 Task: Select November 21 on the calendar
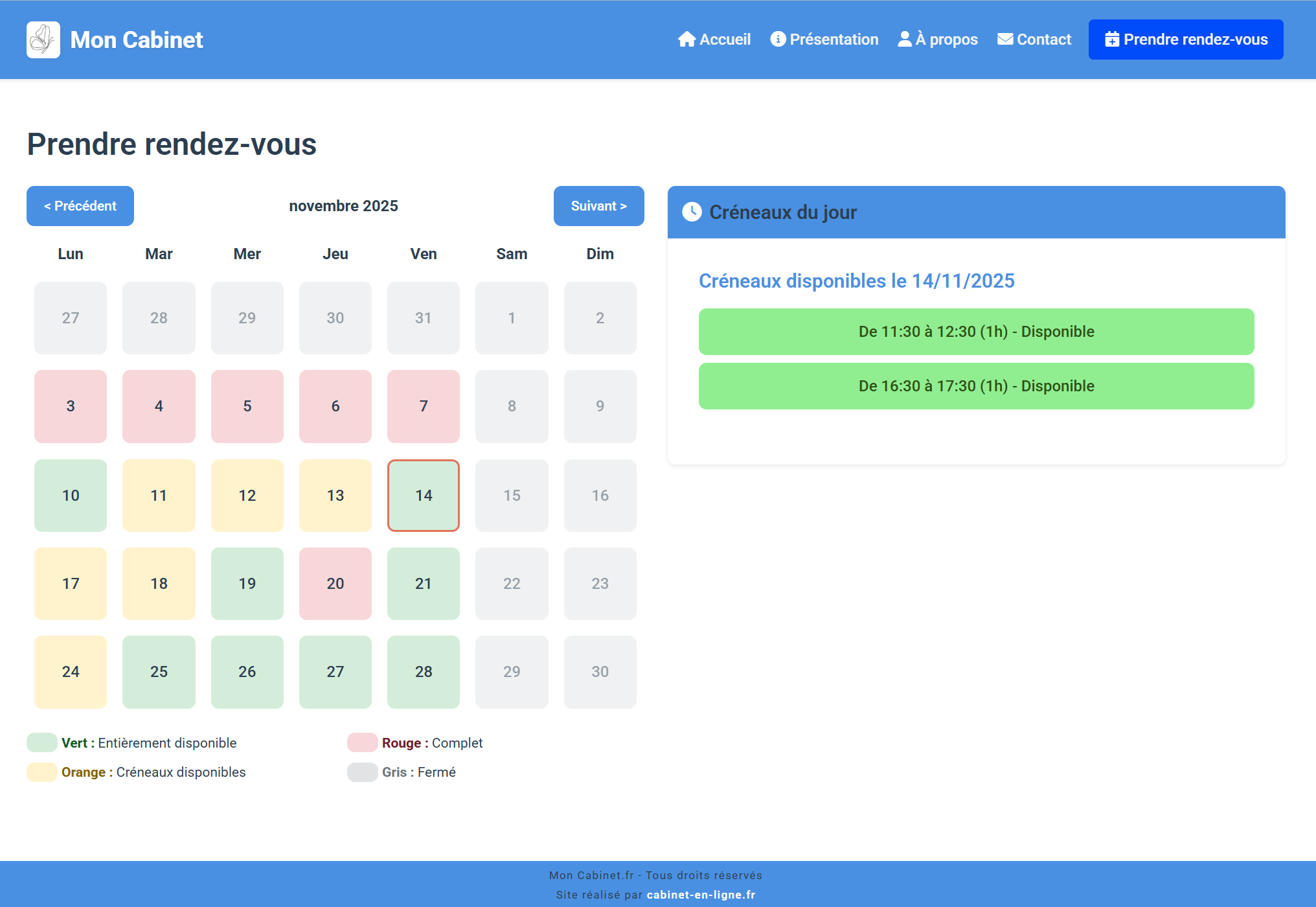click(x=424, y=584)
